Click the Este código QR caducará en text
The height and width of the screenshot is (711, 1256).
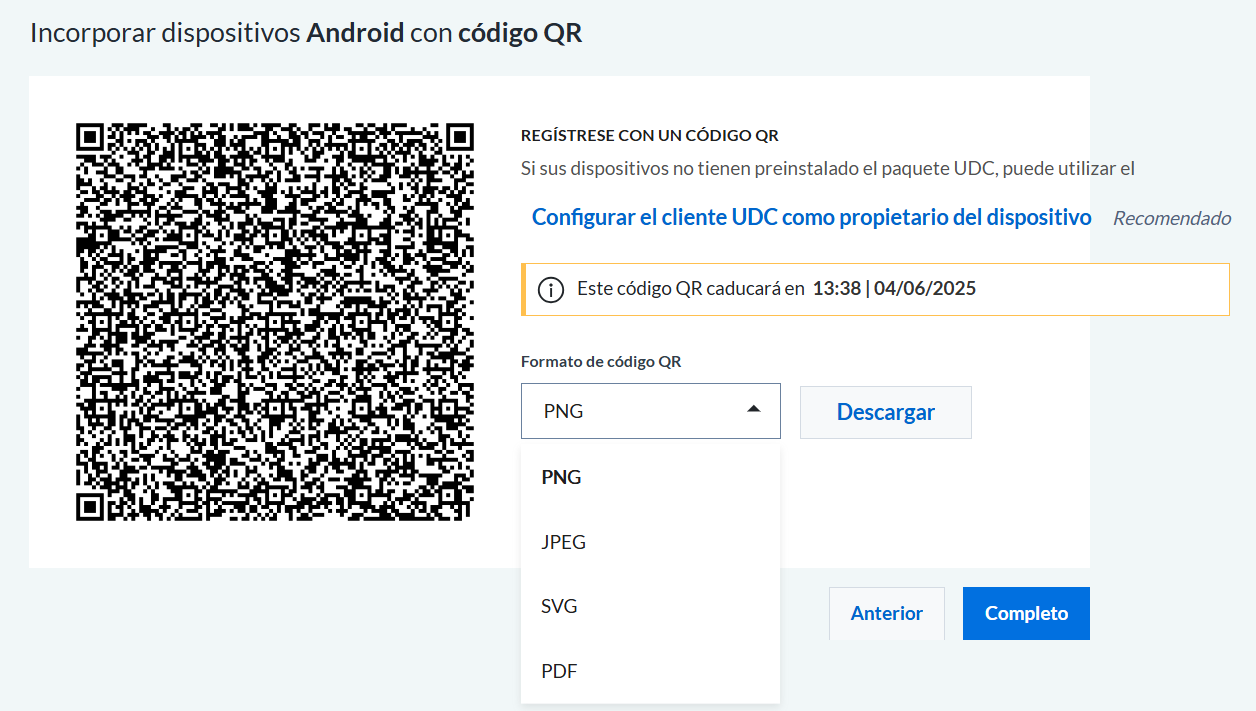pos(691,289)
